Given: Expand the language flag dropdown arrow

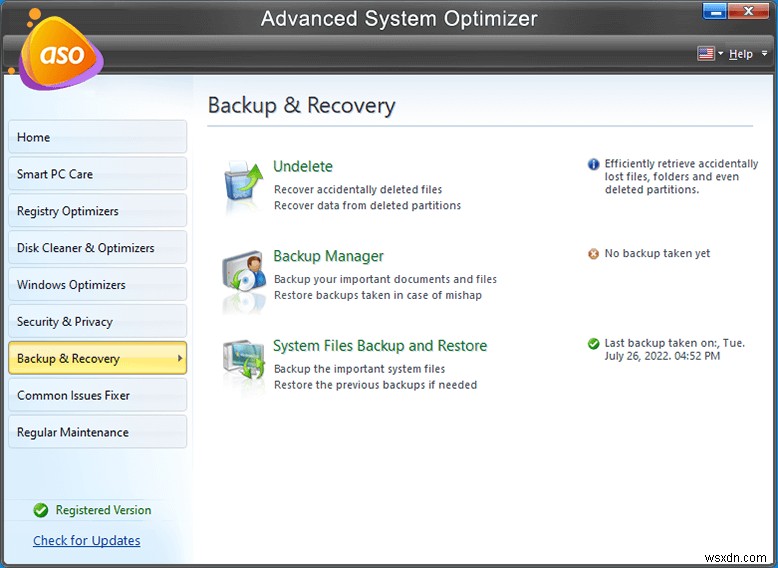Looking at the screenshot, I should pyautogui.click(x=720, y=53).
